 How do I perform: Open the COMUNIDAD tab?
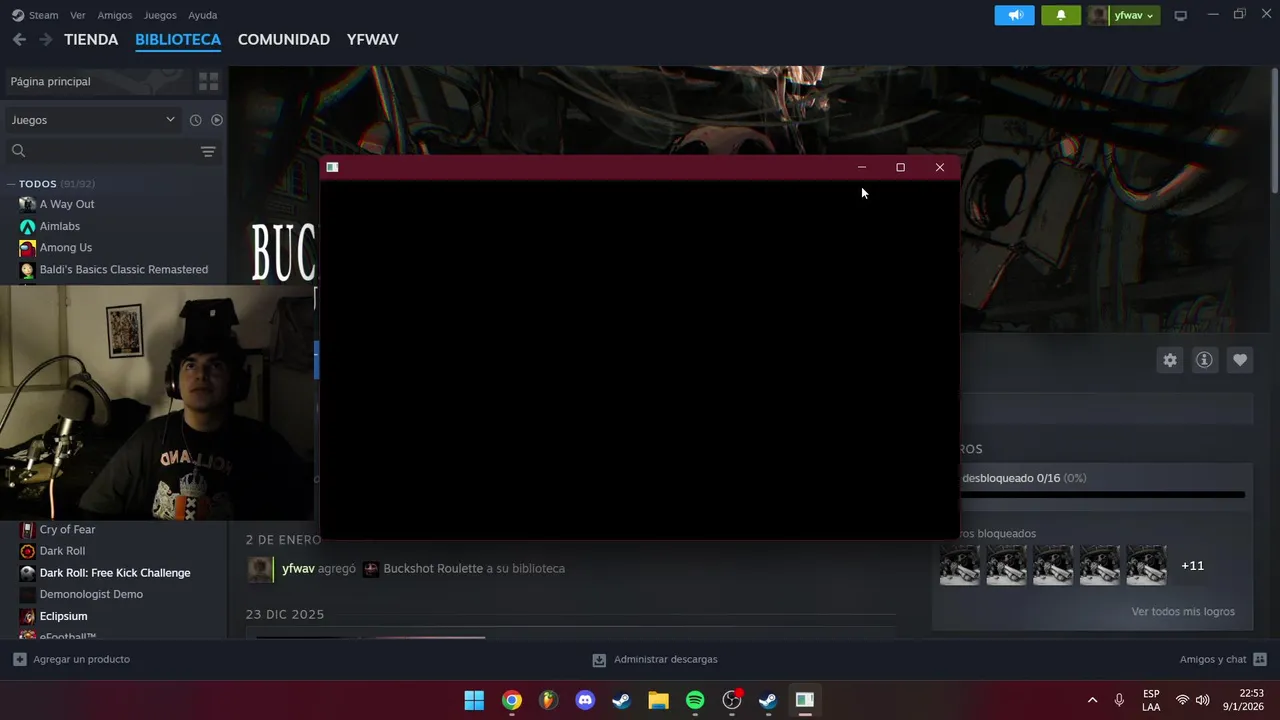(x=284, y=39)
